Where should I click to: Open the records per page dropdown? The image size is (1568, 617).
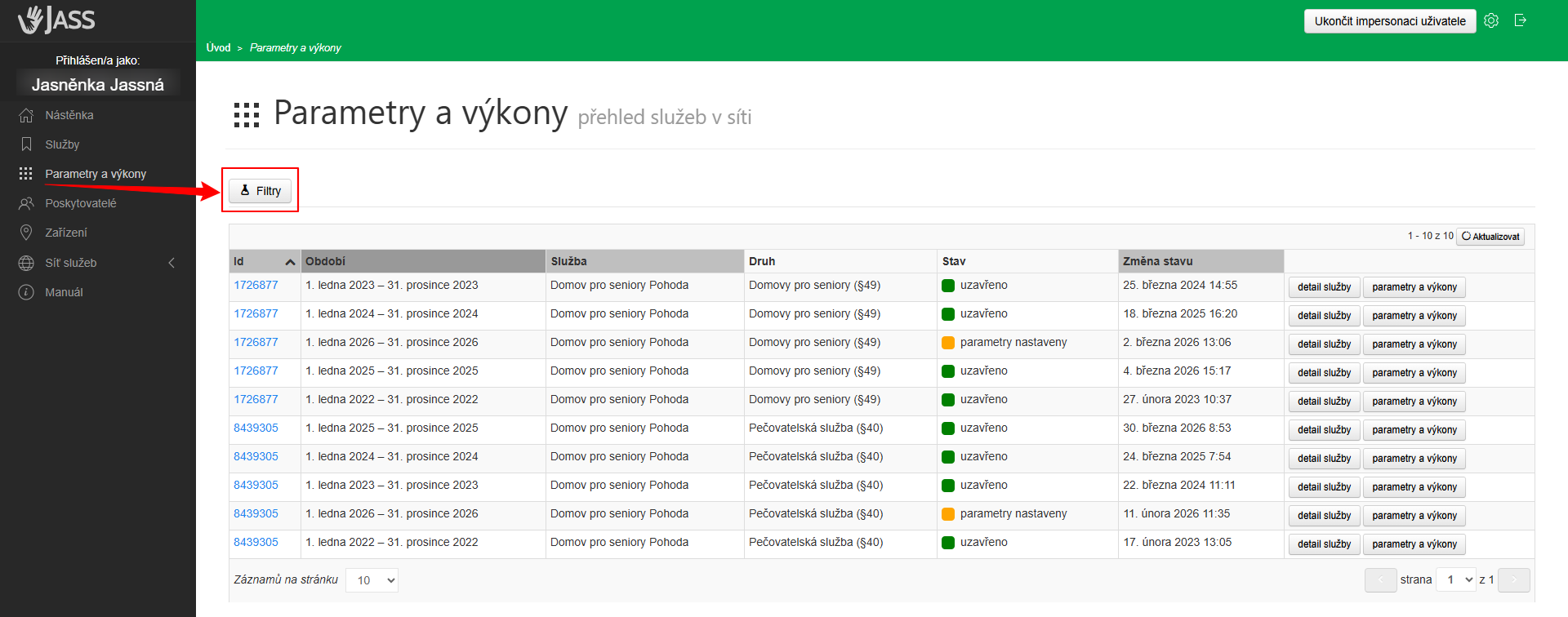click(x=372, y=580)
